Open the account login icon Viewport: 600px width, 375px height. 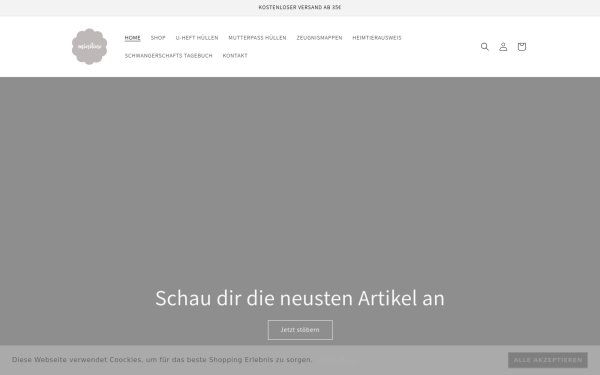coord(503,47)
